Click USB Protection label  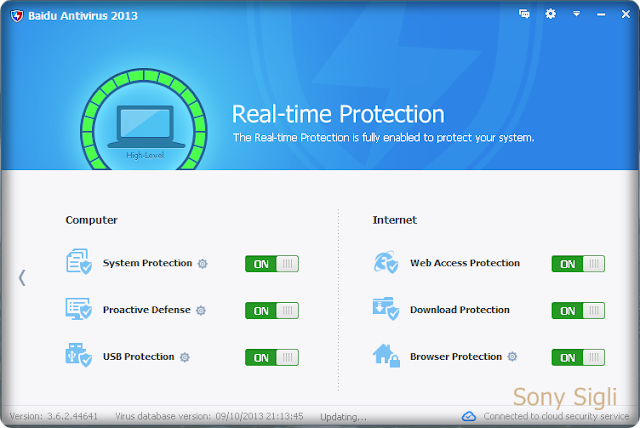click(138, 357)
